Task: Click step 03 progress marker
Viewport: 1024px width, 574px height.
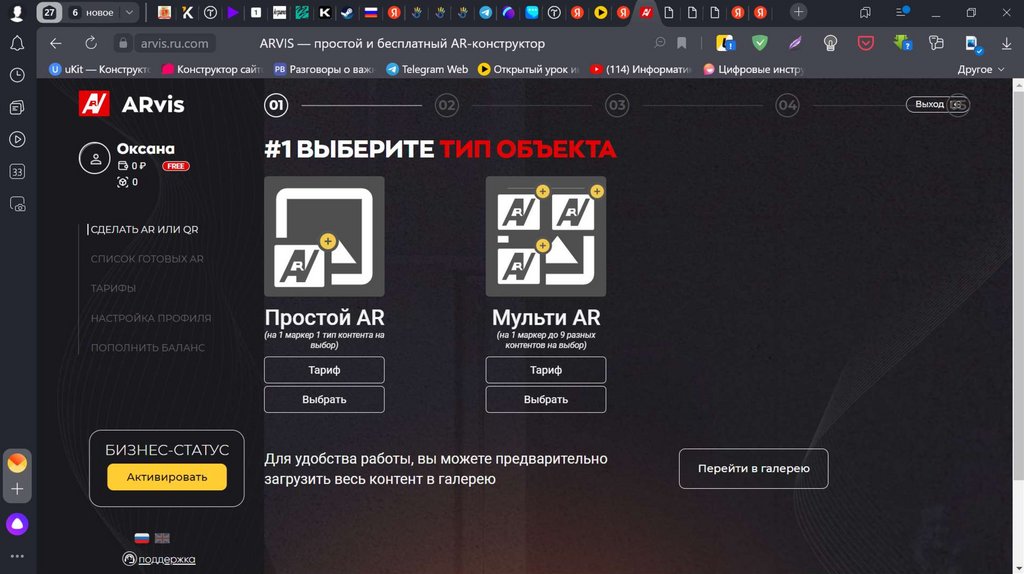Action: pos(617,105)
